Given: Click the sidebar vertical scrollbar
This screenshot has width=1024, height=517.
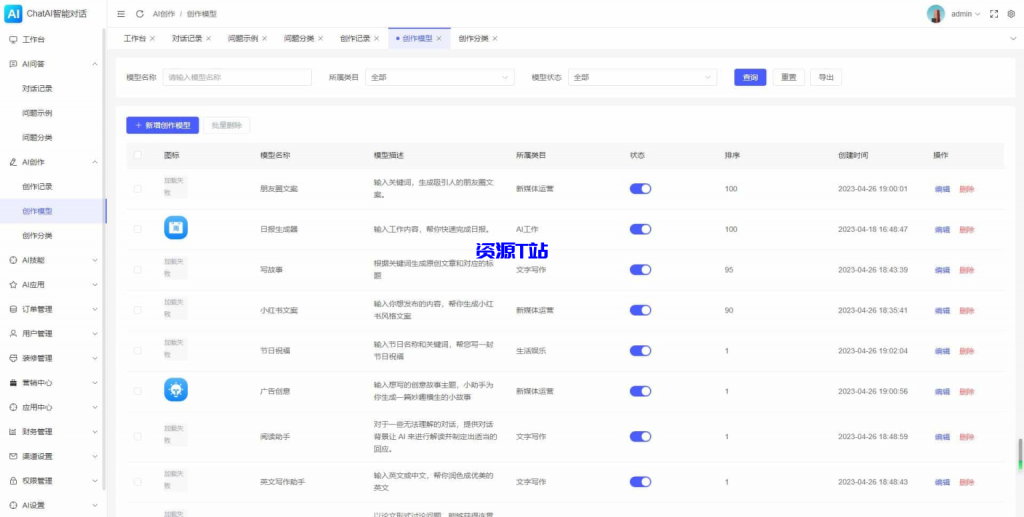Looking at the screenshot, I should 104,260.
